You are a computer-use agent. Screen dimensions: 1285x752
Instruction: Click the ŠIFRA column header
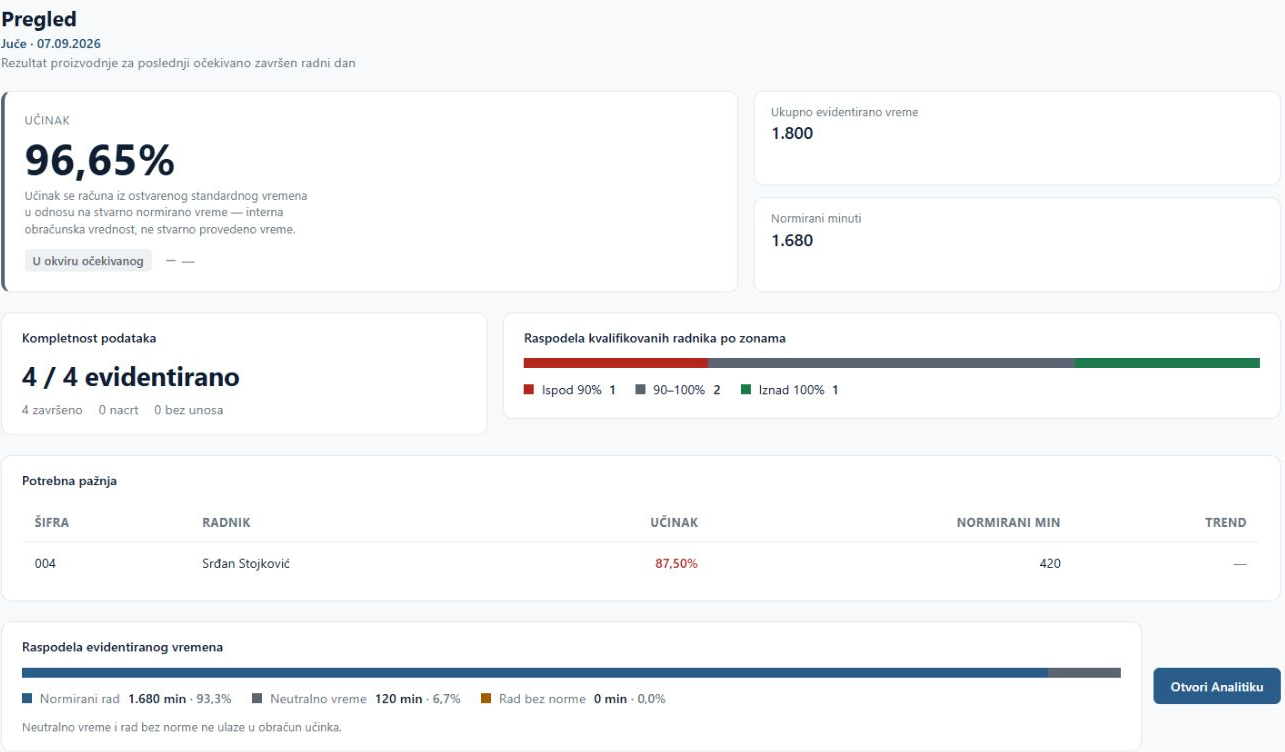pyautogui.click(x=52, y=522)
